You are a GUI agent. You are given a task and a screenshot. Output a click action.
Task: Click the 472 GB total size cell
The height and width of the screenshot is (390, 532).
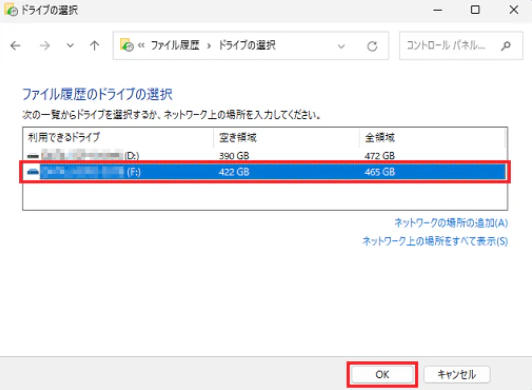point(380,156)
